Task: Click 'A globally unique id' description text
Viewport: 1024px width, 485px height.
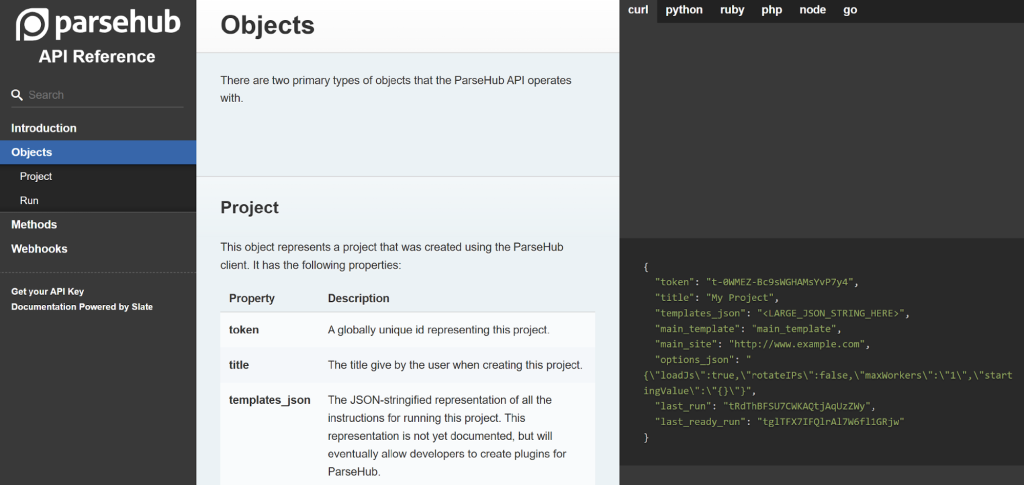Action: point(439,330)
